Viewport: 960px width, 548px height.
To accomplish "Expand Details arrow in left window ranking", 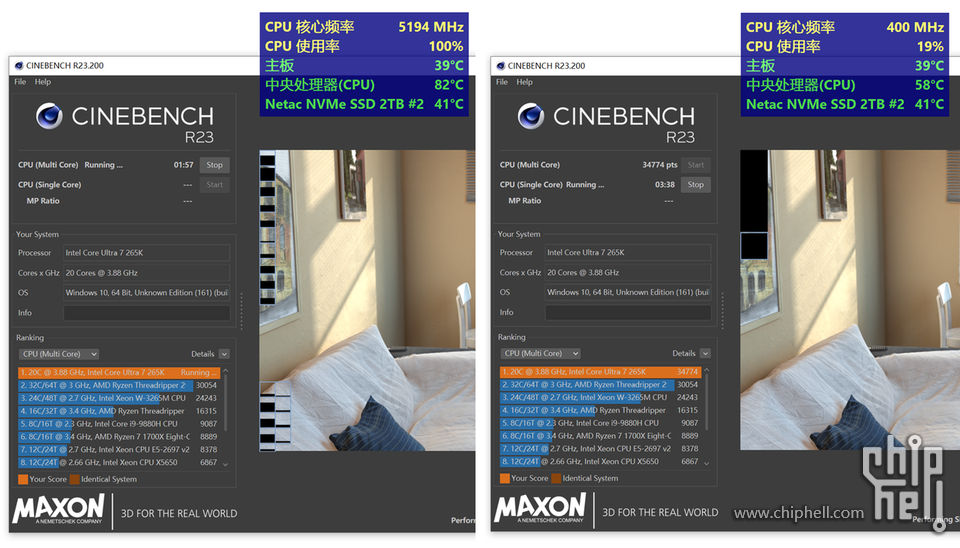I will [224, 354].
